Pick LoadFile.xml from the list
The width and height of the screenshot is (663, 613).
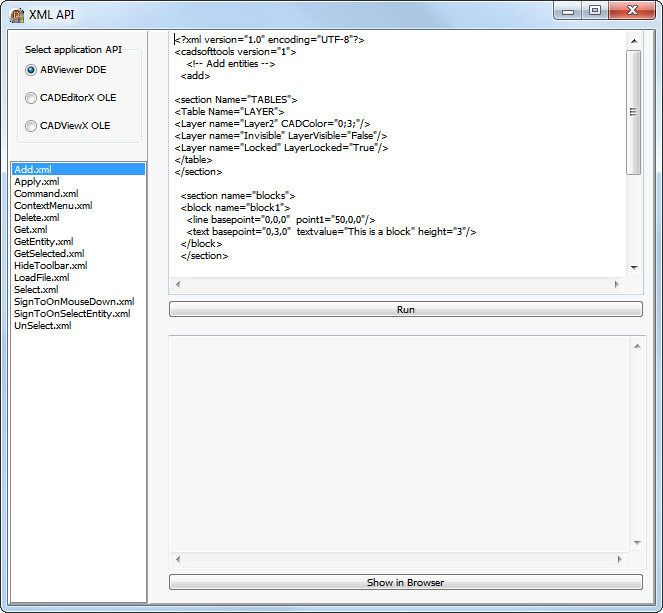click(x=78, y=278)
